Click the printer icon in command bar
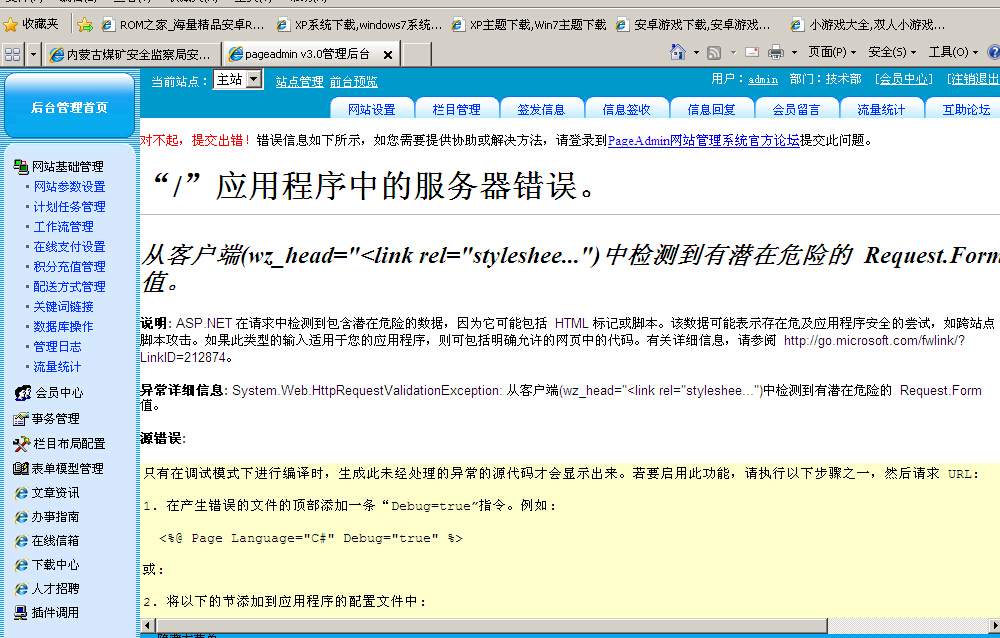The width and height of the screenshot is (1000, 638). point(775,52)
